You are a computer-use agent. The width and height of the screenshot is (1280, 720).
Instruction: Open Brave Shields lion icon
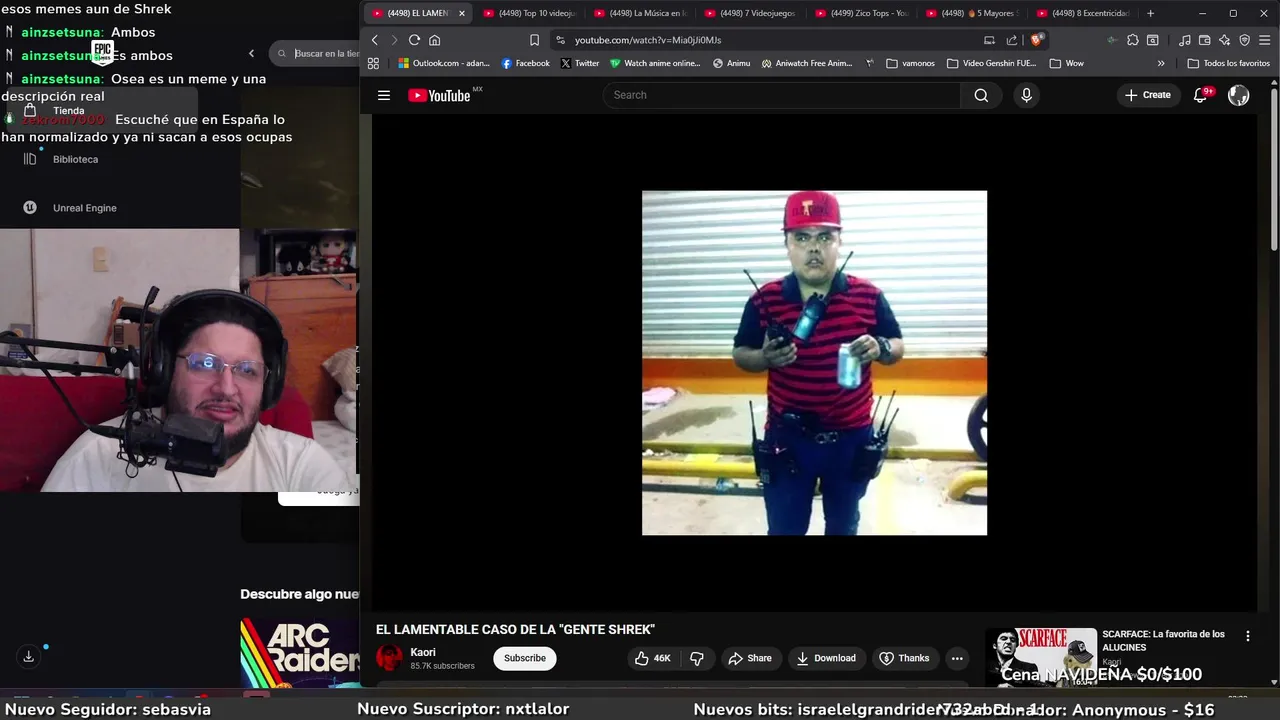pyautogui.click(x=1037, y=40)
